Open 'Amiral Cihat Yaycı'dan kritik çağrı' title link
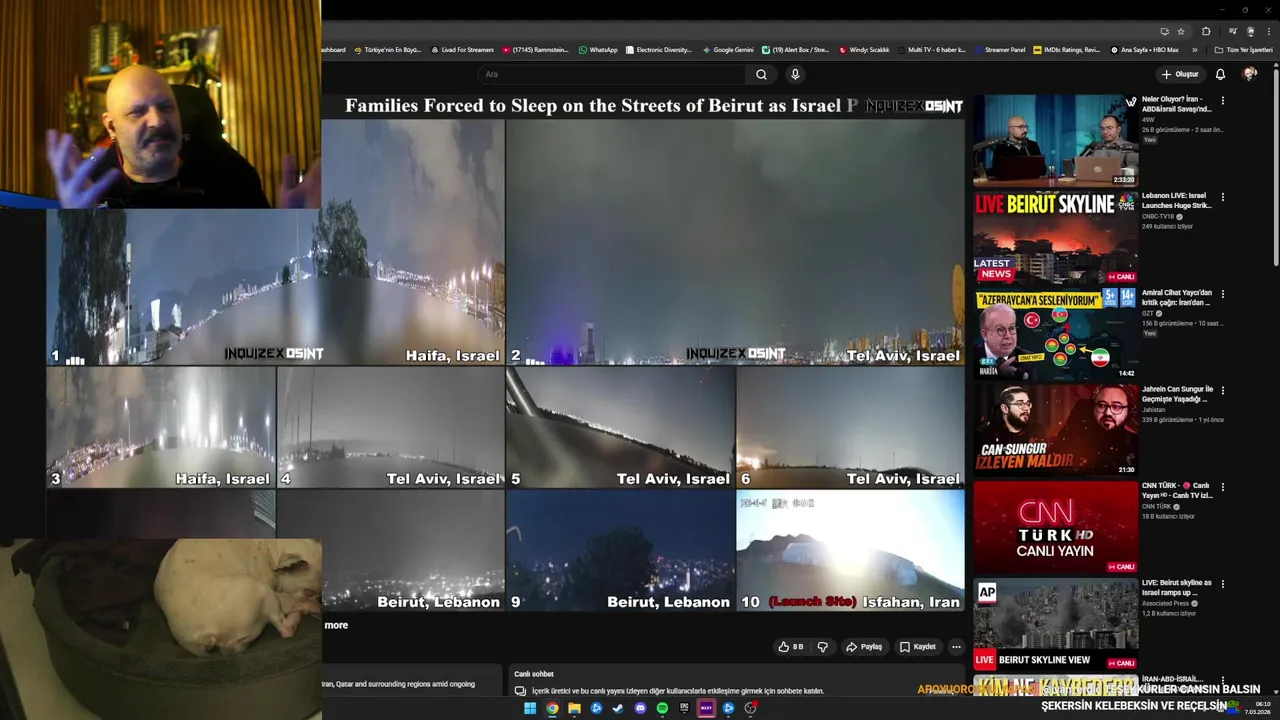The width and height of the screenshot is (1280, 720). (x=1177, y=297)
